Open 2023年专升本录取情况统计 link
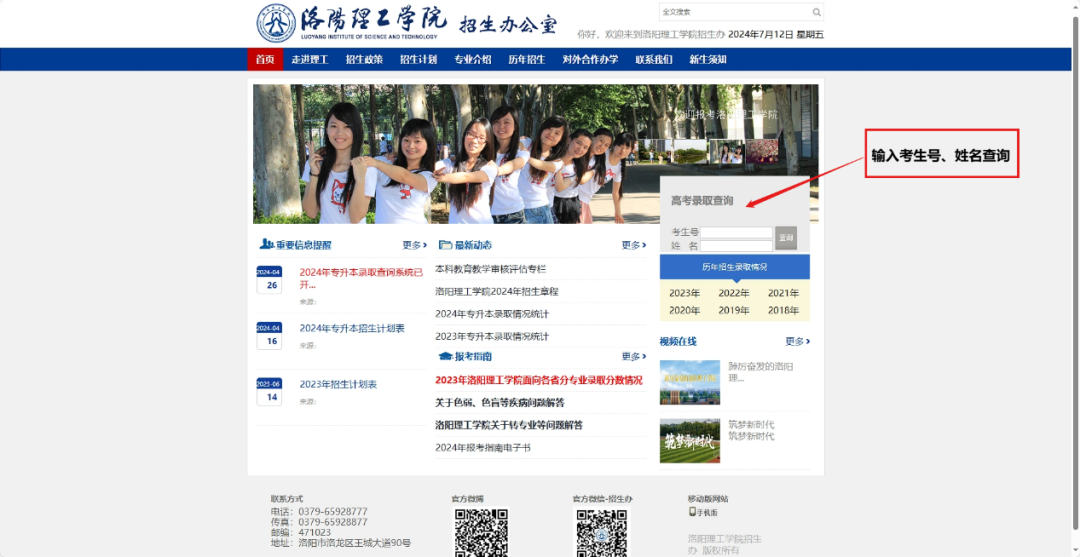The height and width of the screenshot is (557, 1080). click(492, 337)
